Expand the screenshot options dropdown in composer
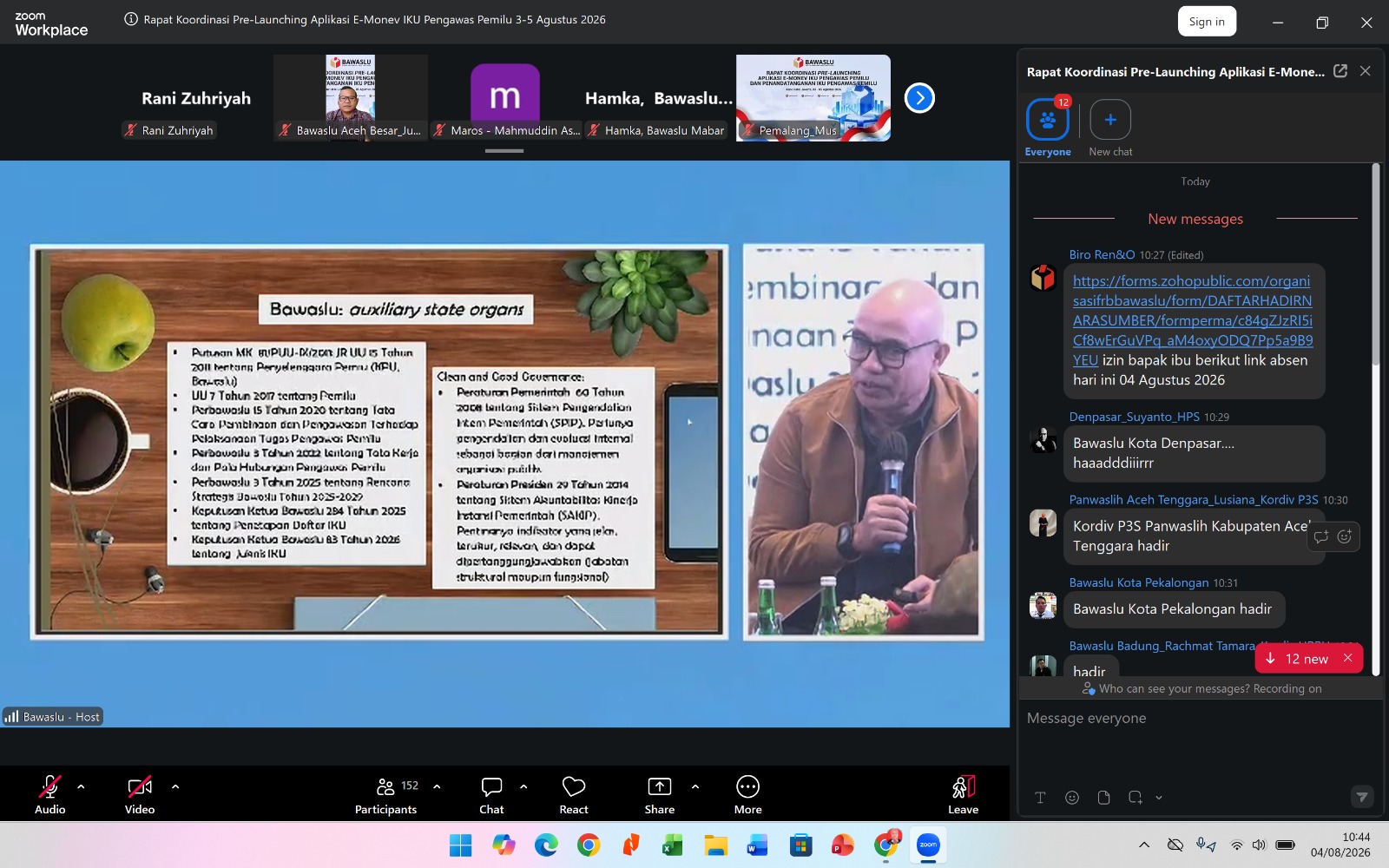Image resolution: width=1389 pixels, height=868 pixels. [x=1159, y=798]
